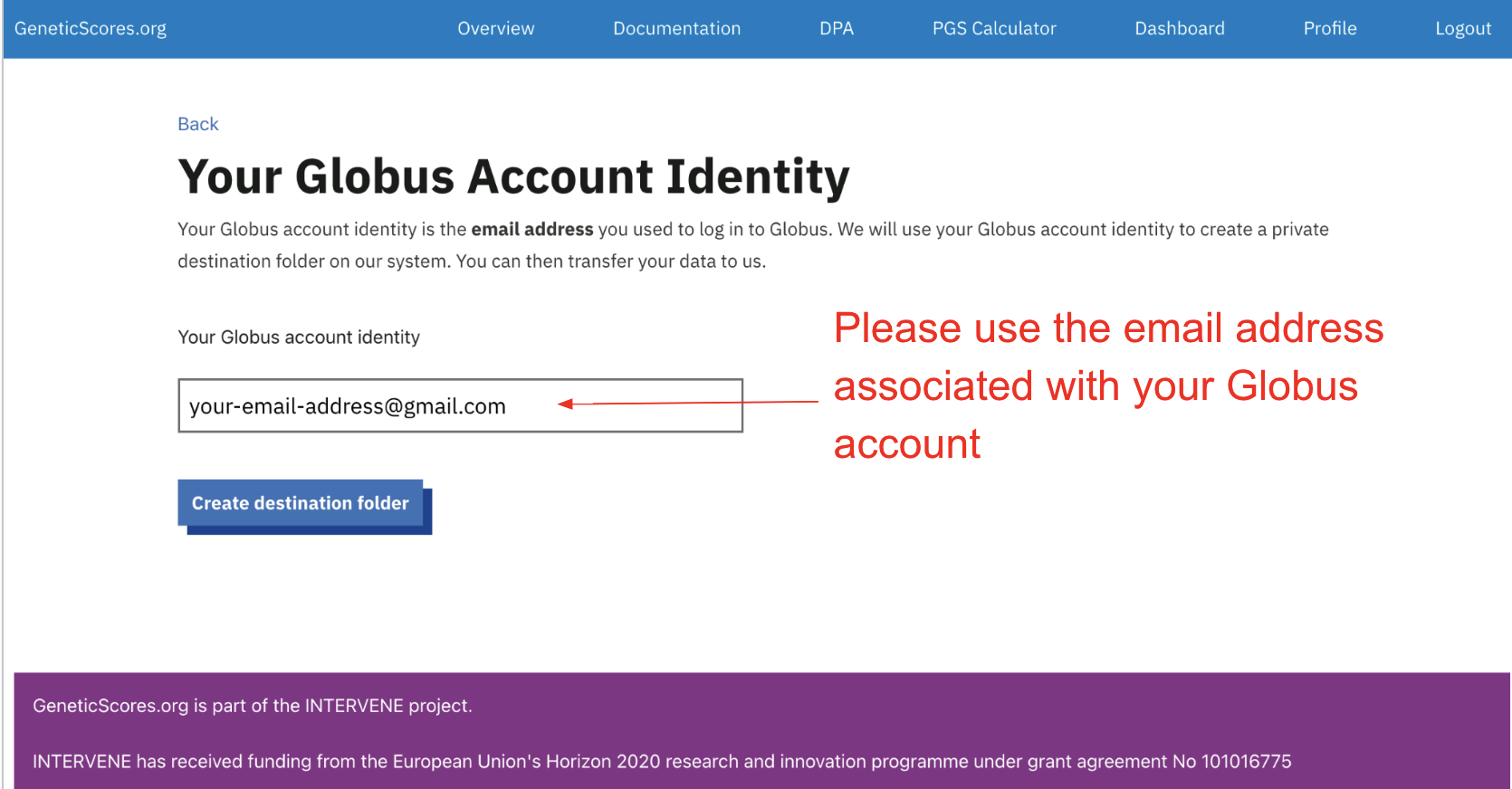This screenshot has height=789, width=1512.
Task: Go to the Documentation page
Action: [x=676, y=28]
